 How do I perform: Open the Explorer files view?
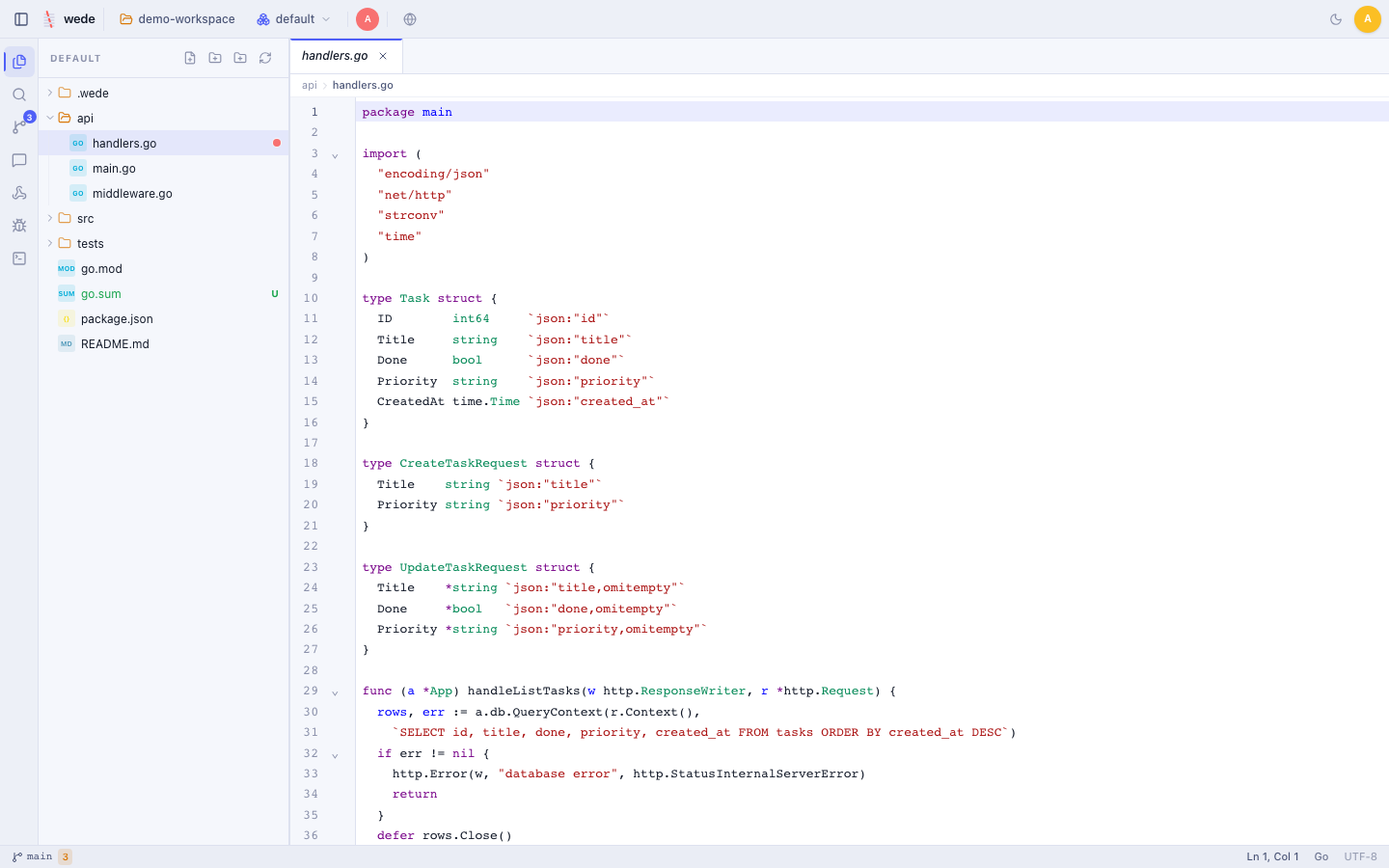pyautogui.click(x=19, y=62)
